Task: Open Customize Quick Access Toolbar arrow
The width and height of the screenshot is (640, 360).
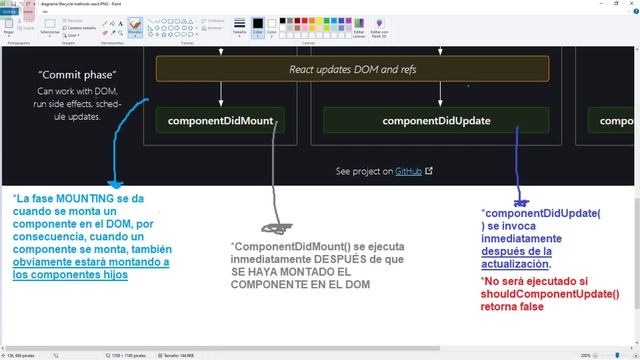Action: 35,4
